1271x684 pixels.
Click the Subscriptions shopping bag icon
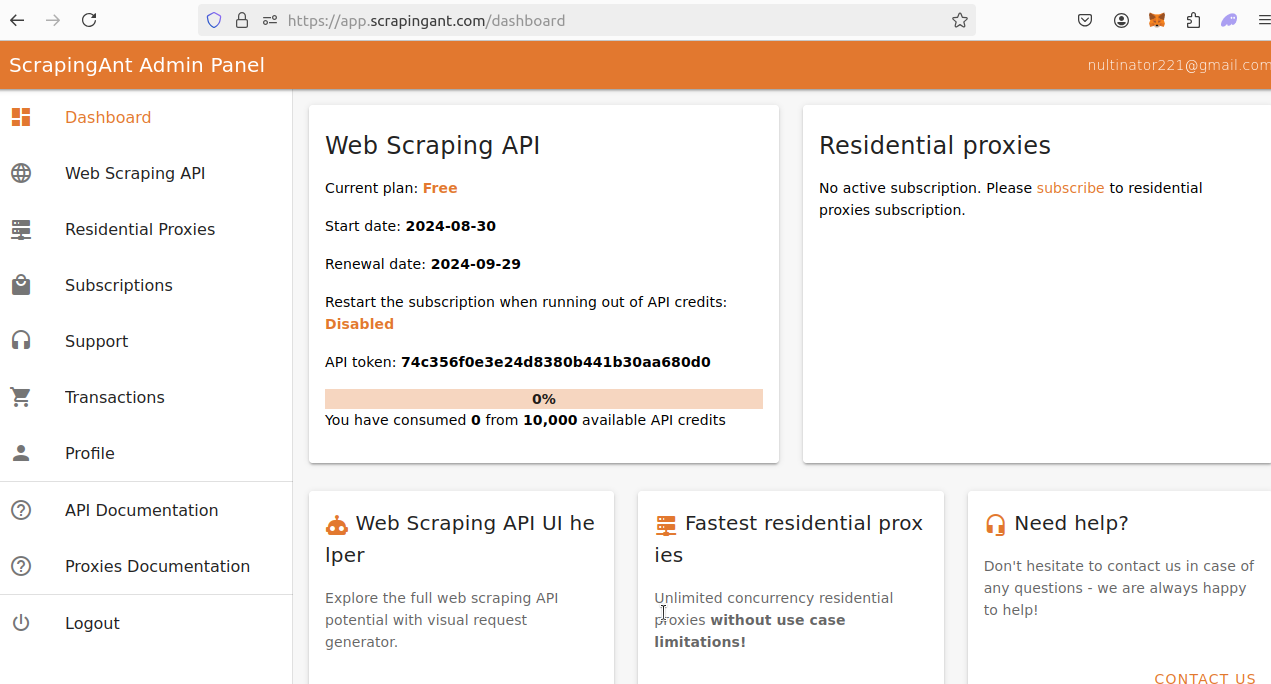click(x=21, y=285)
